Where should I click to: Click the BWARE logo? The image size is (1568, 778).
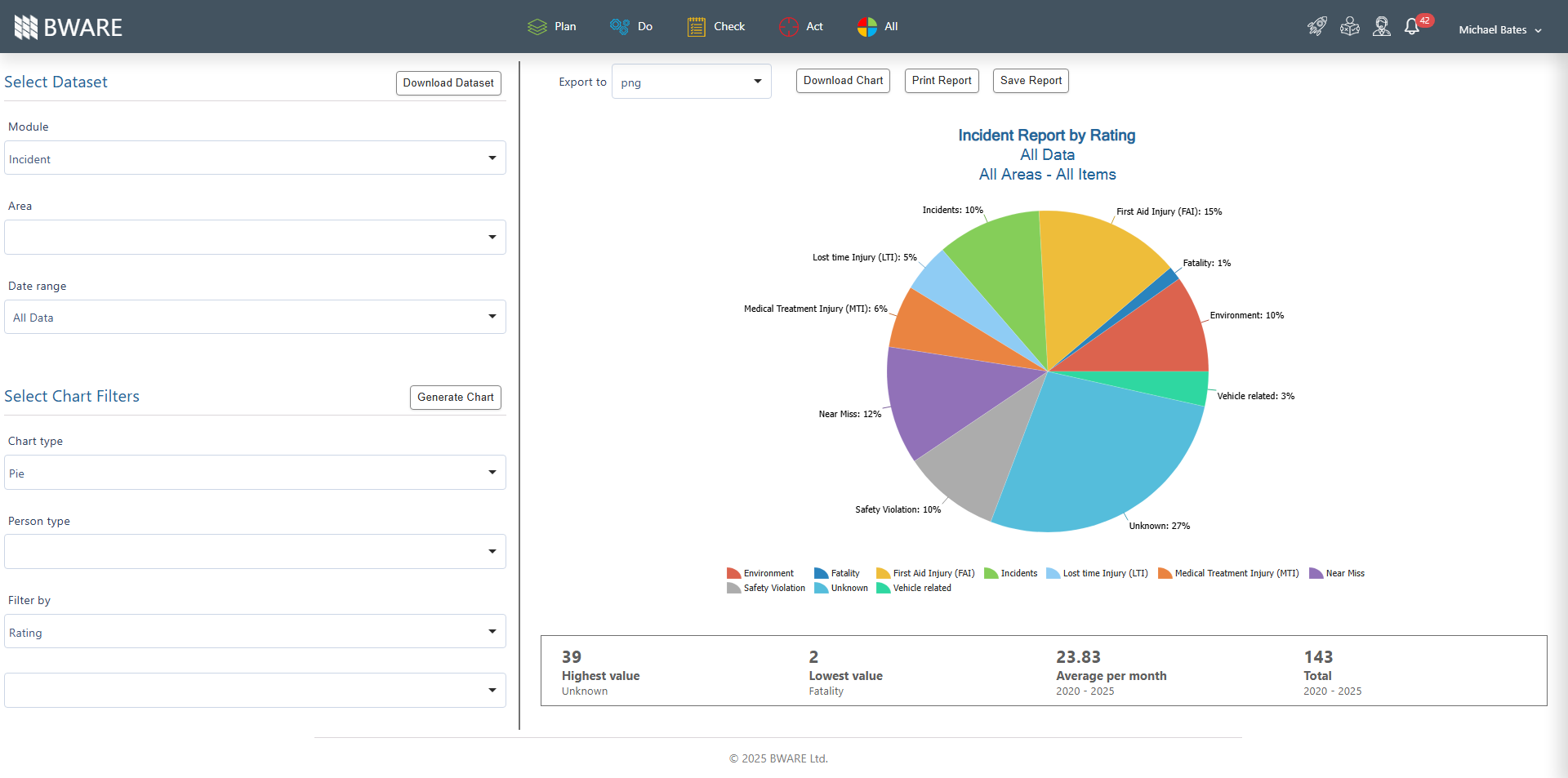69,27
